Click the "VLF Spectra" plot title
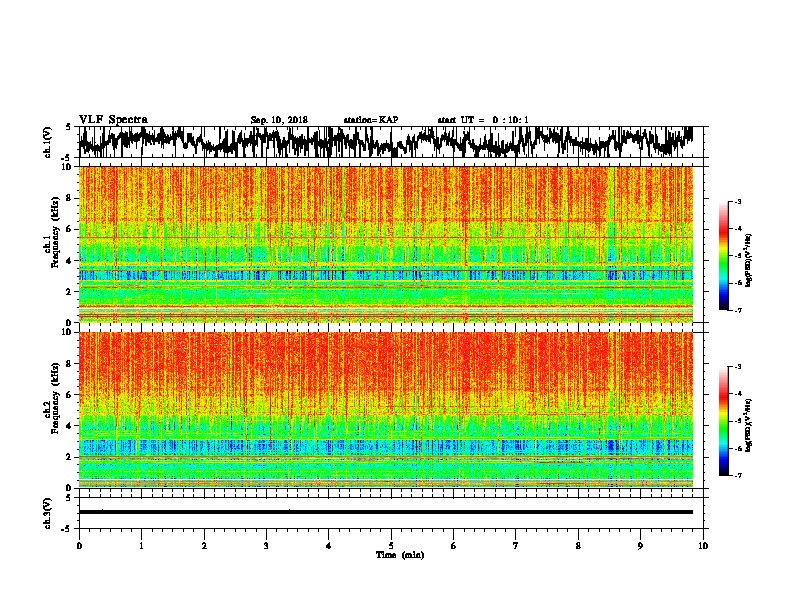 pos(113,120)
